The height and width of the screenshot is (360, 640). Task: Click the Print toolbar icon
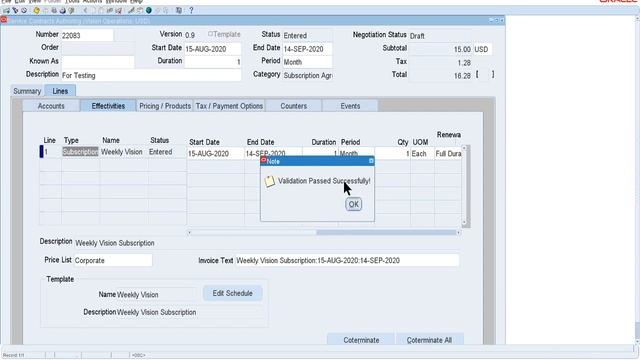click(x=62, y=10)
